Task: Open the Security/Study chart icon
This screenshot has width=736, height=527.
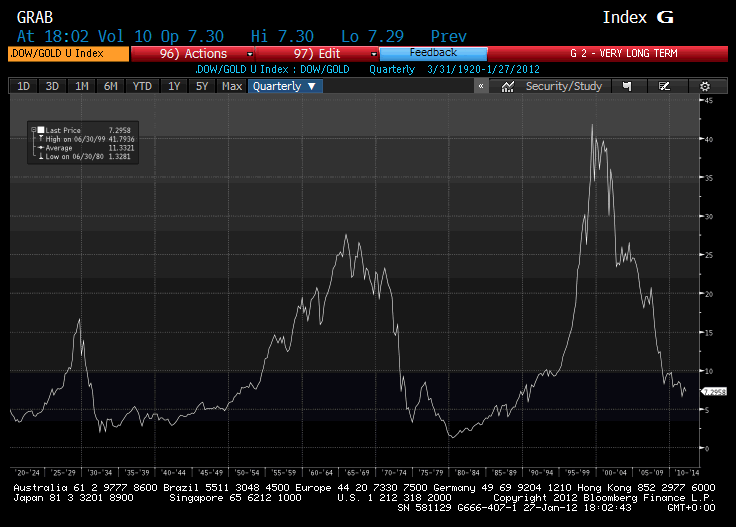Action: (x=508, y=87)
